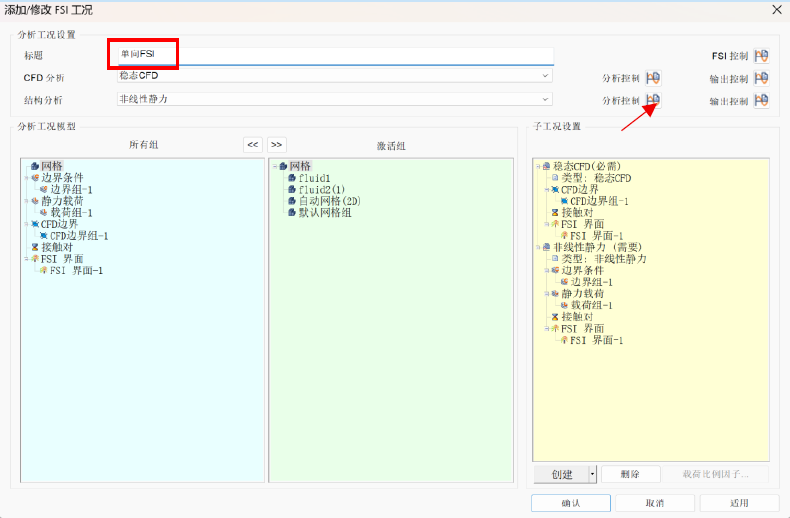
Task: Open the 结构分析 row's 输出控制 icon
Action: [x=761, y=101]
